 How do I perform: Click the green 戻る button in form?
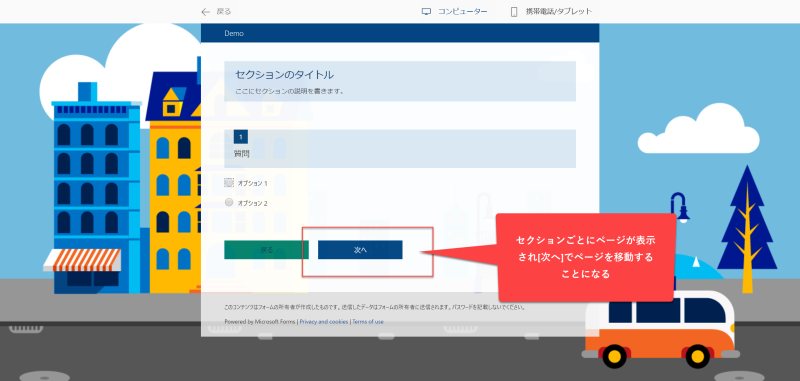tap(266, 250)
